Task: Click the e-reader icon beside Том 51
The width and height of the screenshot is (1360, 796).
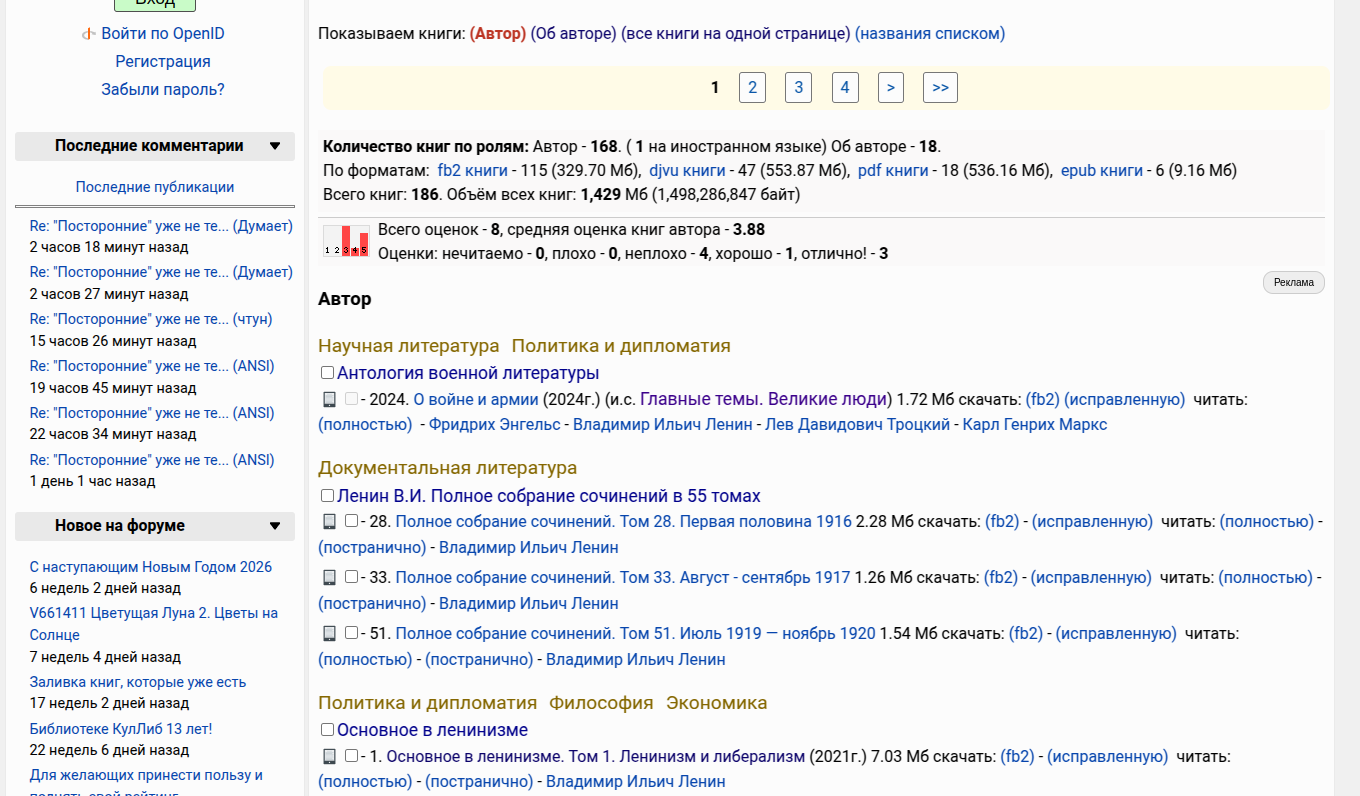Action: point(329,633)
